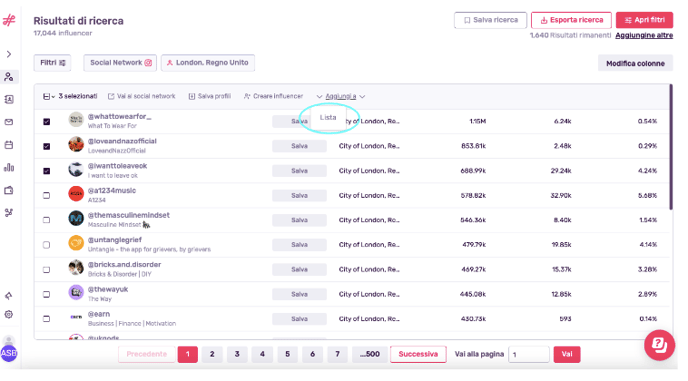Open the Aggiungi a dropdown
Screen dimensions: 688x381
[340, 97]
